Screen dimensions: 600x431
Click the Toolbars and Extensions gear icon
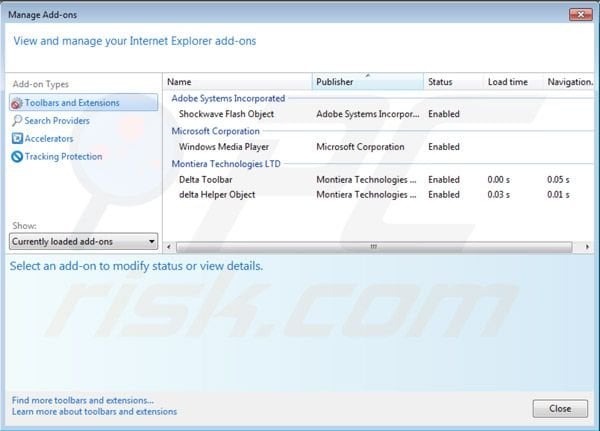point(17,103)
